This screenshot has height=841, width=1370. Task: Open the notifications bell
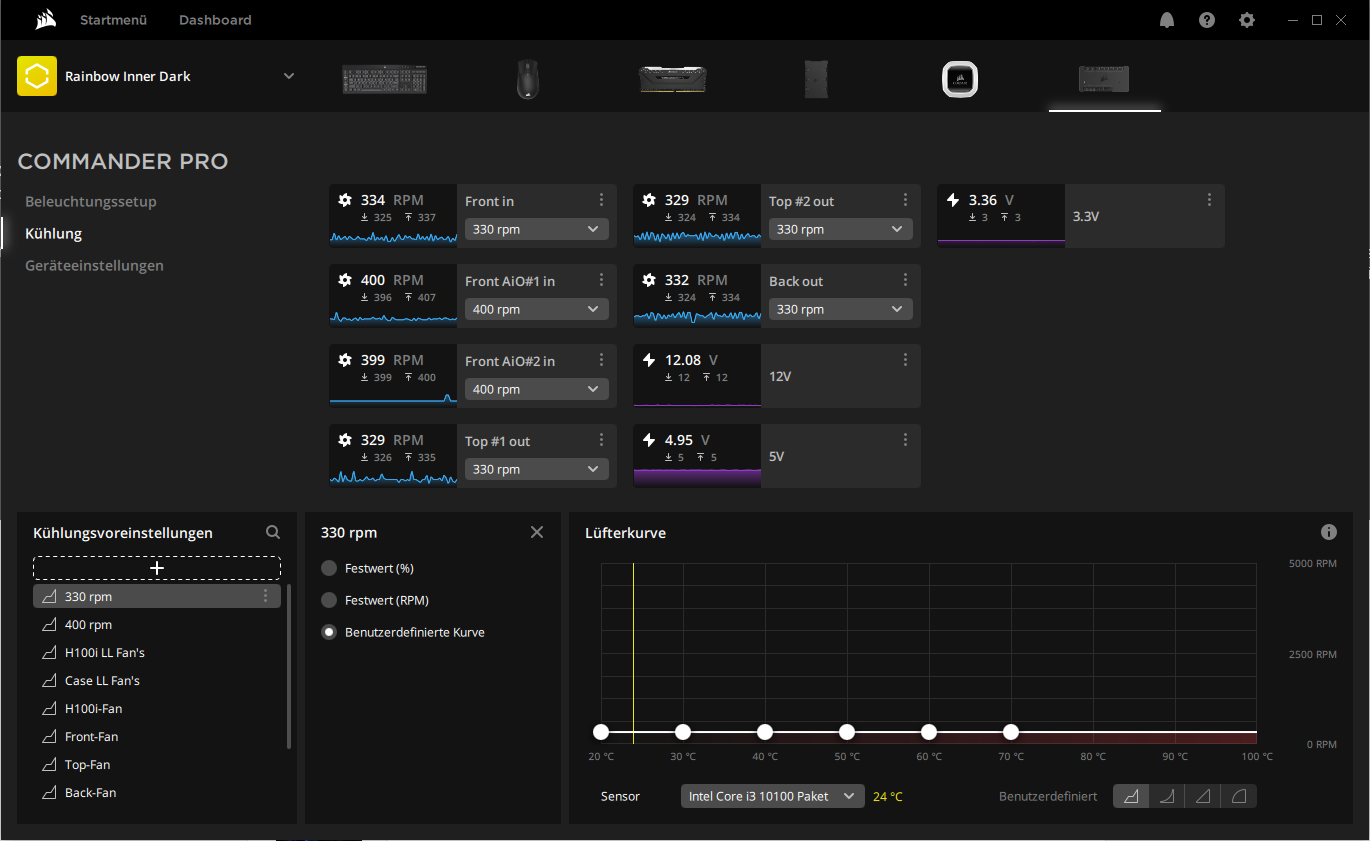pyautogui.click(x=1167, y=20)
